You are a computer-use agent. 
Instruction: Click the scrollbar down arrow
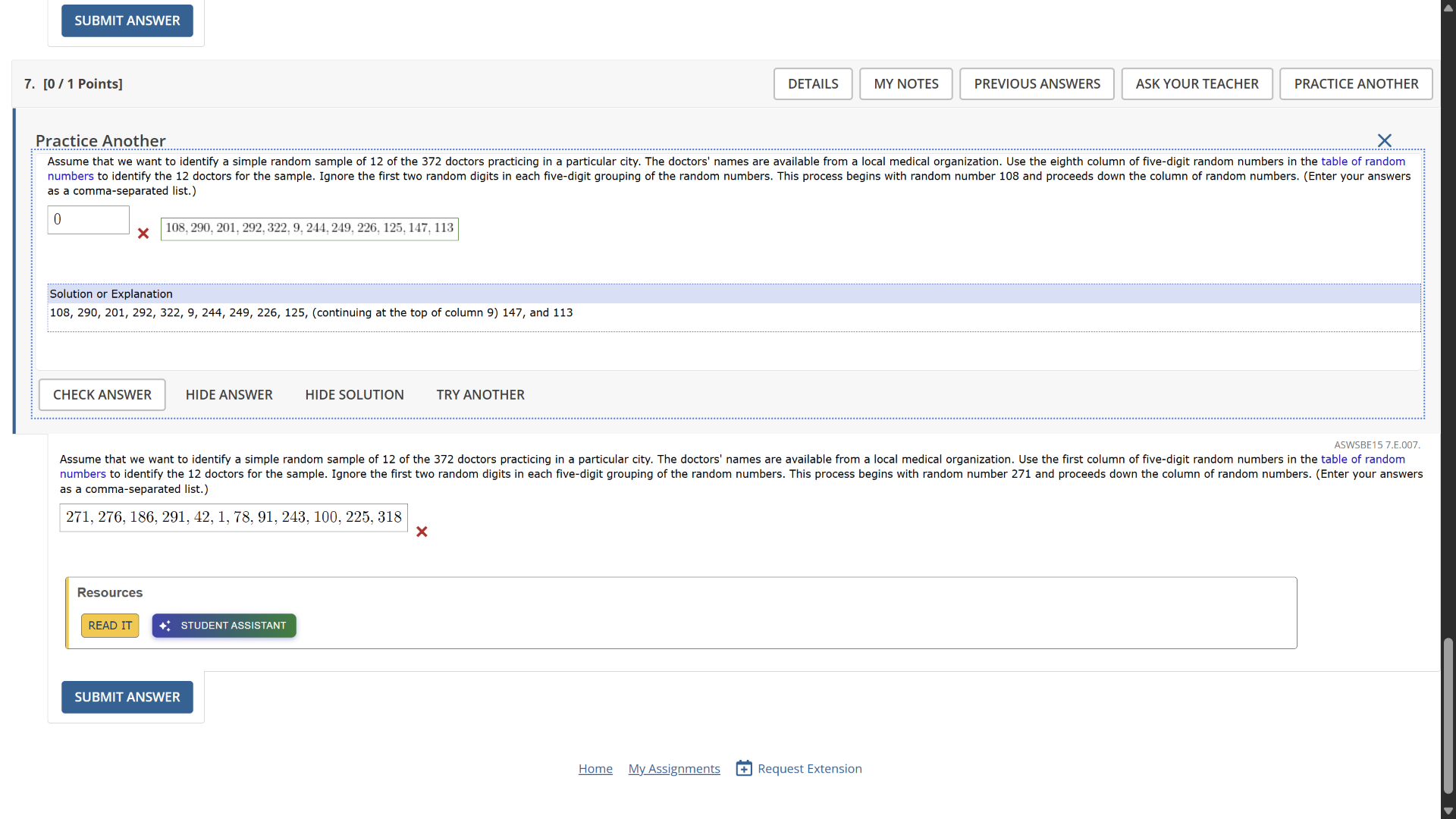[1447, 811]
